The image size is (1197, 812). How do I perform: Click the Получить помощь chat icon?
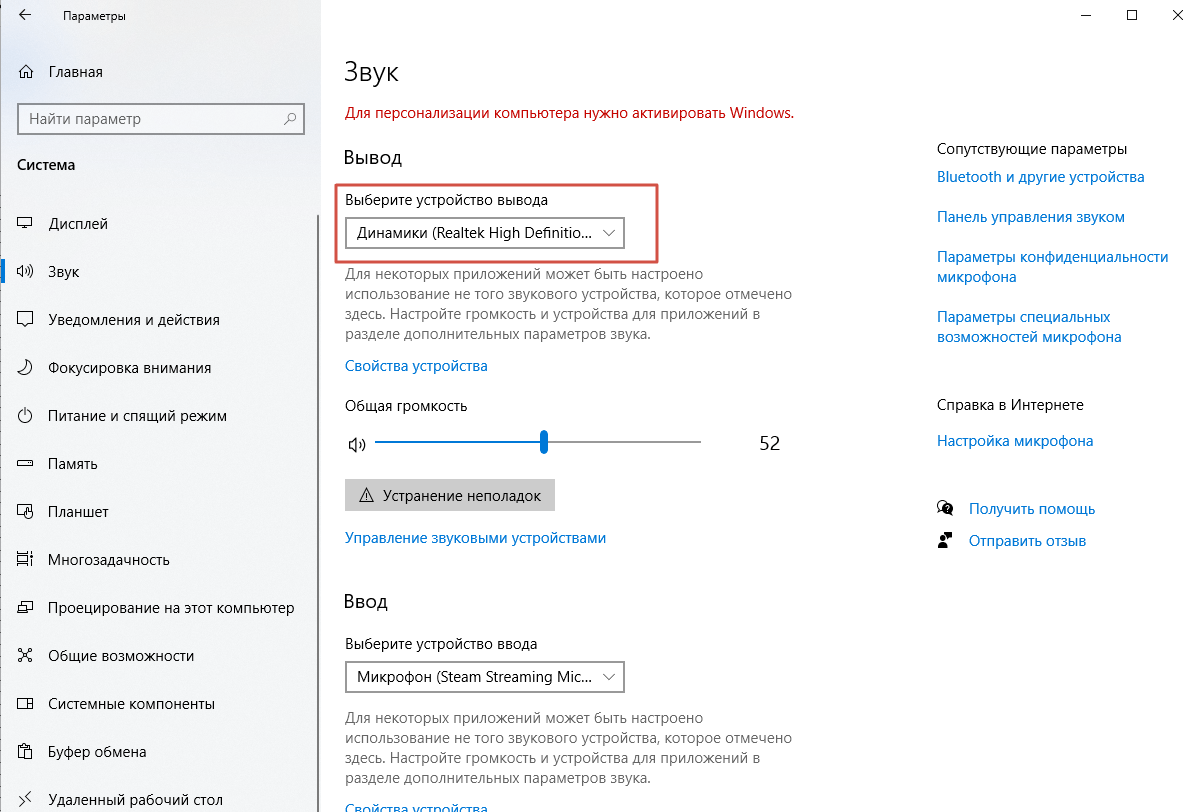pyautogui.click(x=945, y=509)
